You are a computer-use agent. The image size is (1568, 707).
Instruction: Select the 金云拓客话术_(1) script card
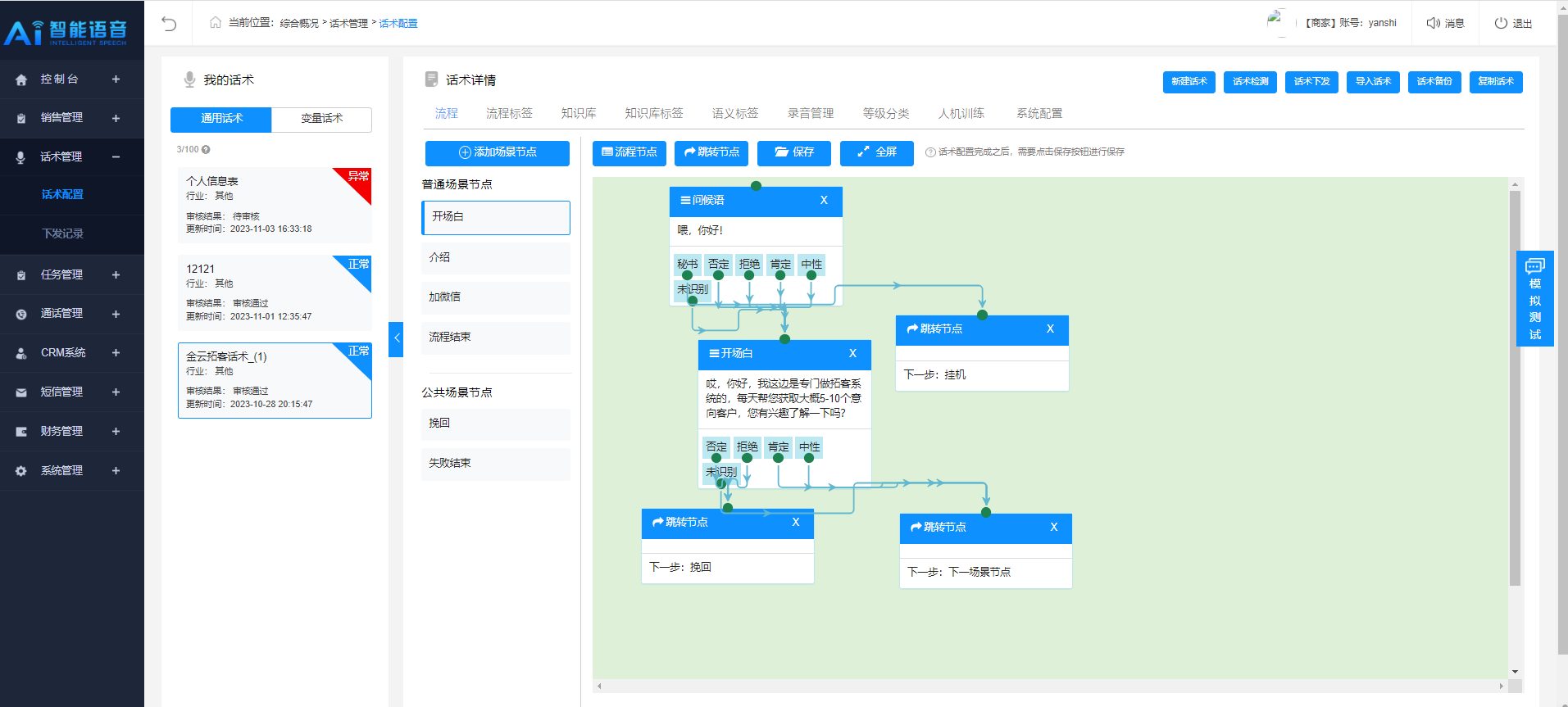(x=275, y=380)
